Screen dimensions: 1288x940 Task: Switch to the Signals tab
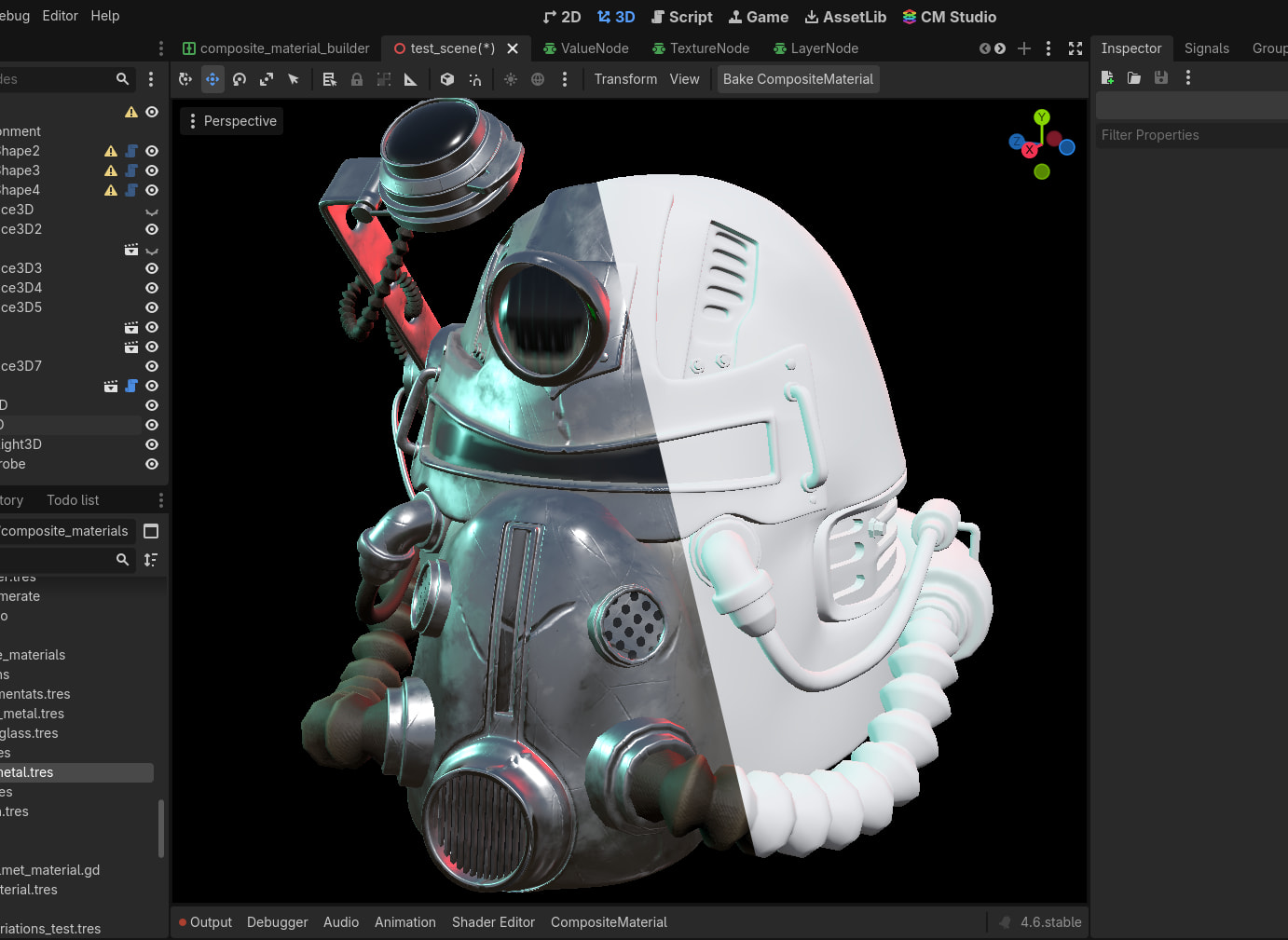point(1206,48)
